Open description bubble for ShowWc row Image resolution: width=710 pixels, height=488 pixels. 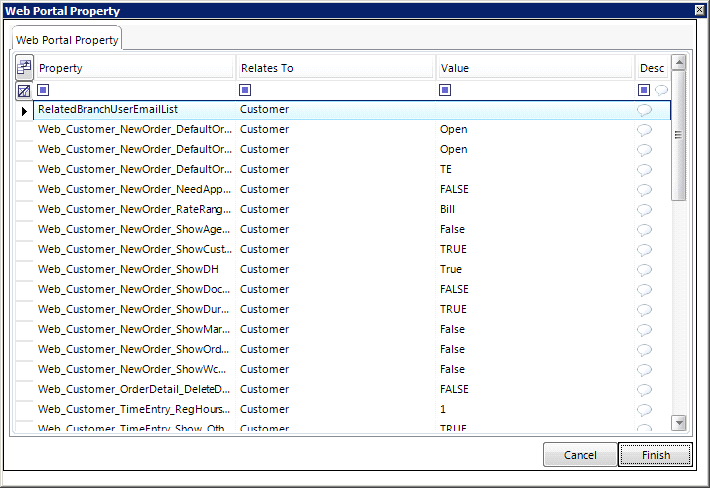pyautogui.click(x=644, y=369)
